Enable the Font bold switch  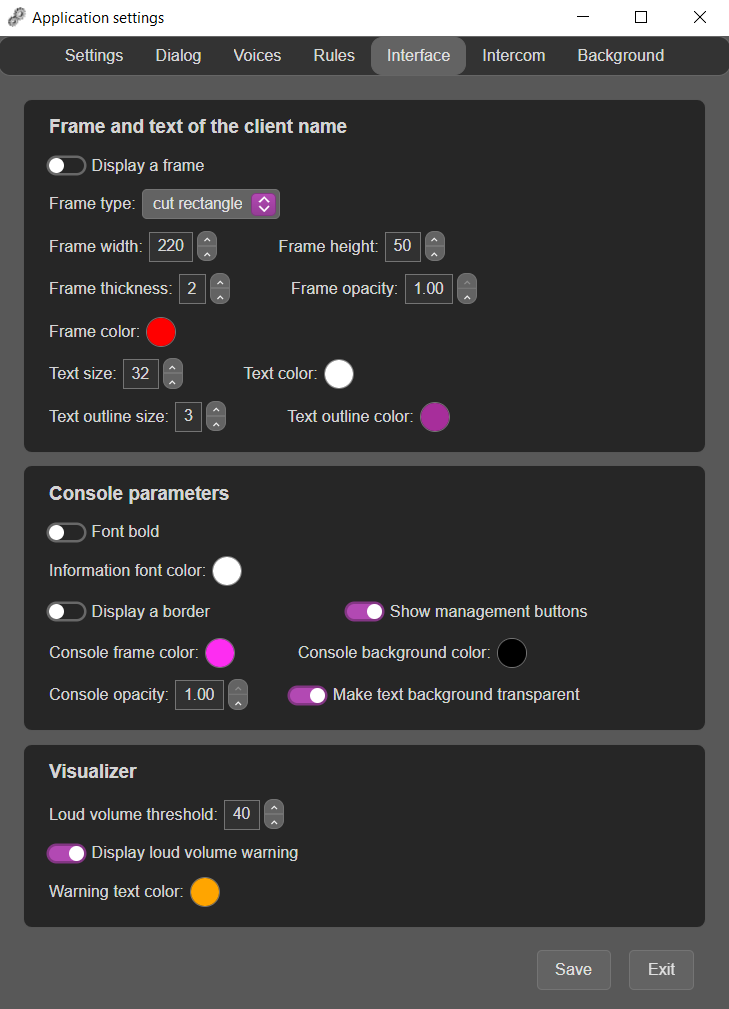66,532
